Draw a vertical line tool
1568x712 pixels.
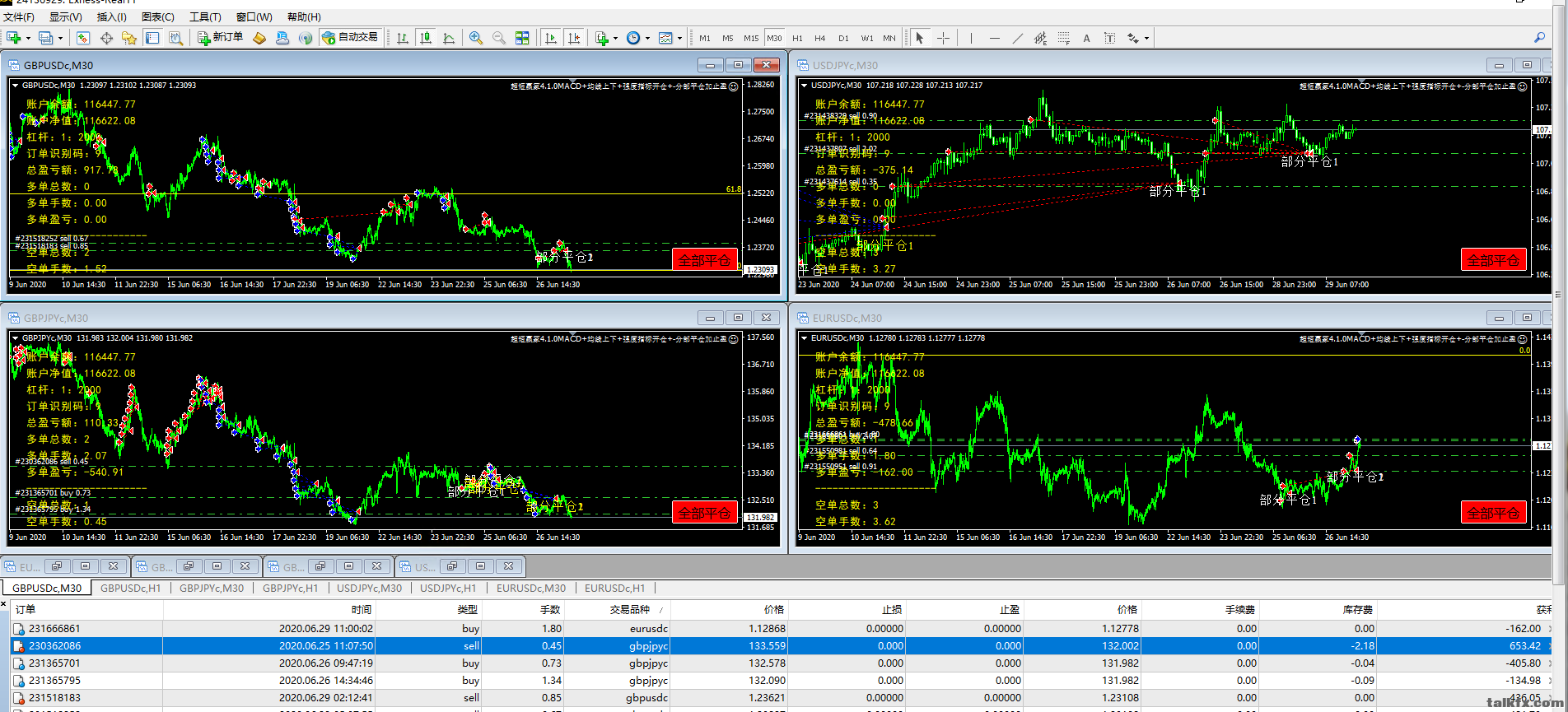[971, 38]
